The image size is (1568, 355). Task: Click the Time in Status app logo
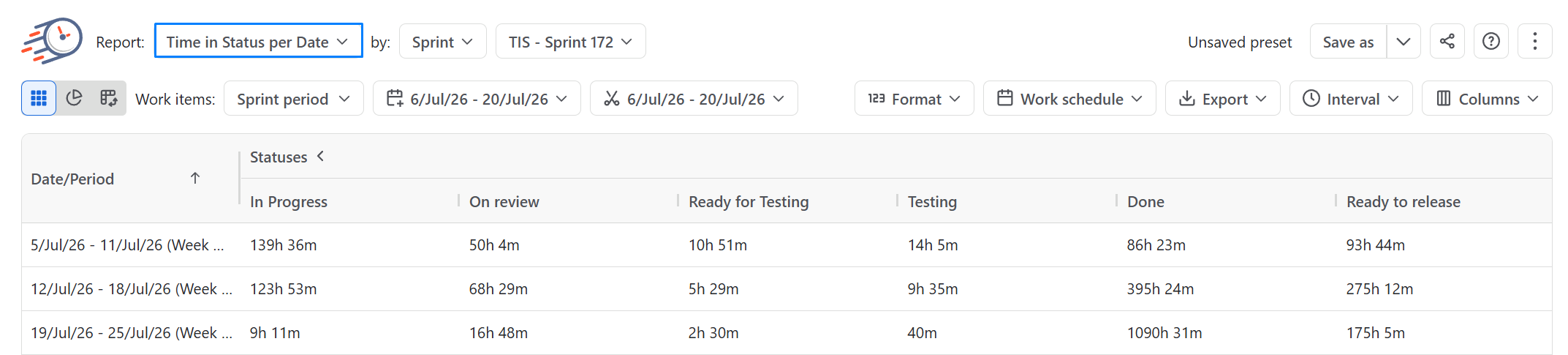(52, 41)
